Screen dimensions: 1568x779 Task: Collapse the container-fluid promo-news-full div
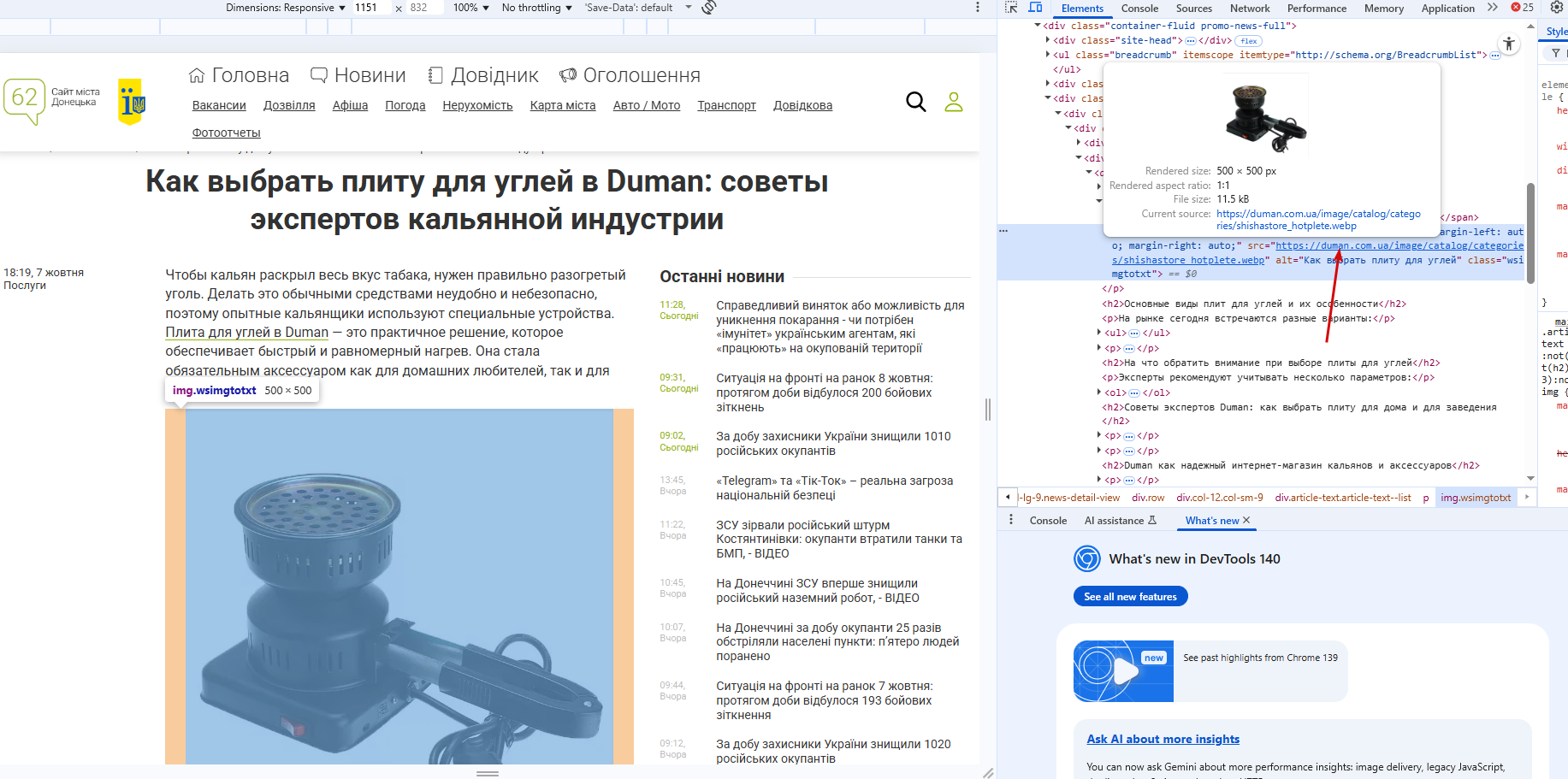[1038, 26]
